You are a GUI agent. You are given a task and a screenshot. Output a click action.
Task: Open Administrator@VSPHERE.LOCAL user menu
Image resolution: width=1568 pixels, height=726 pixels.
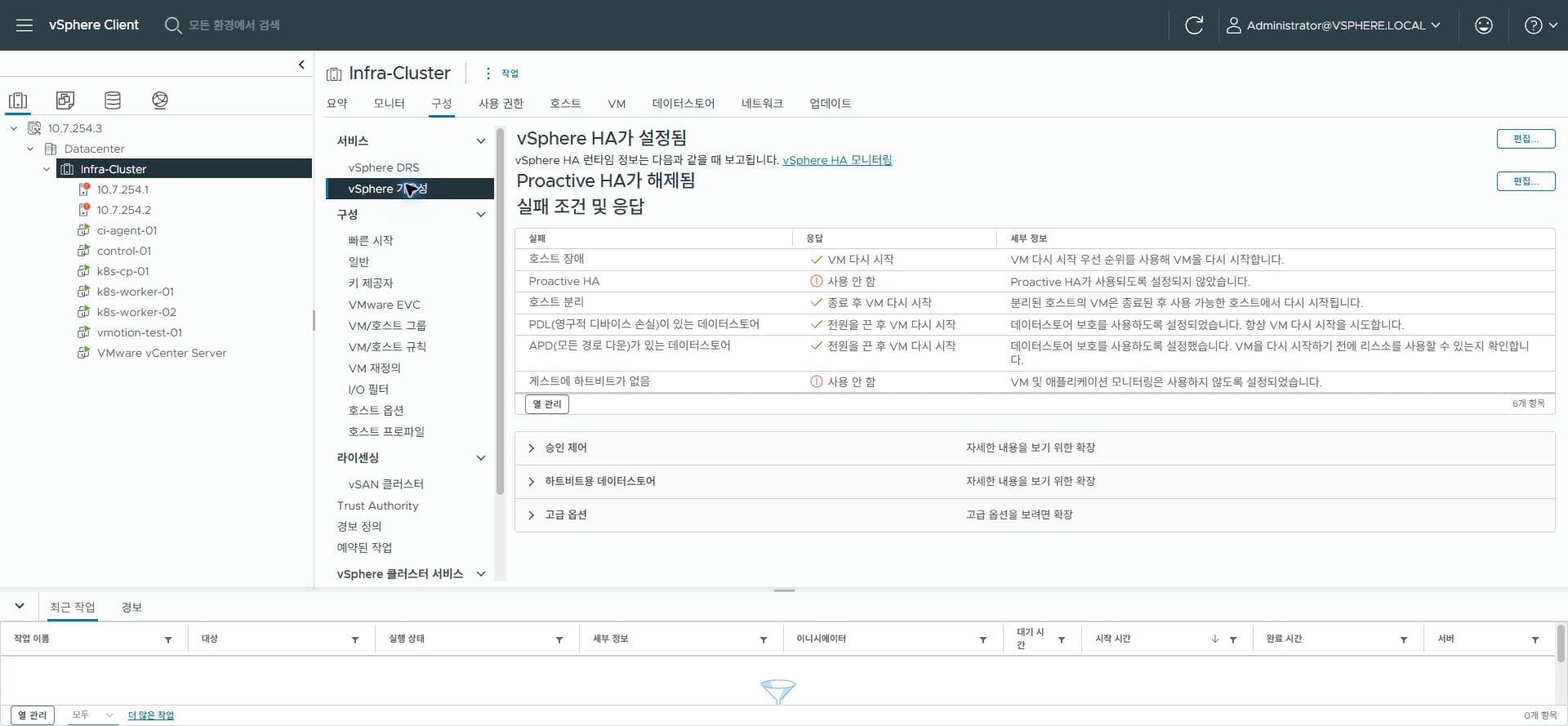coord(1334,25)
